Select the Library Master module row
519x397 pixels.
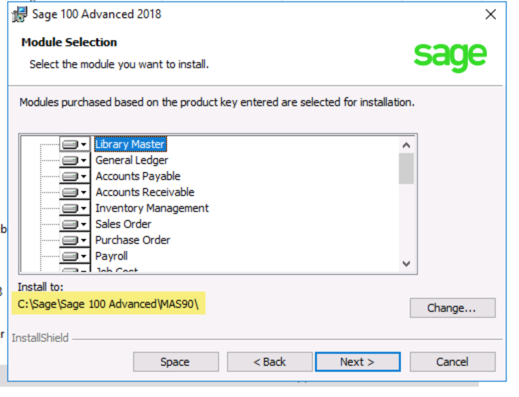click(130, 144)
